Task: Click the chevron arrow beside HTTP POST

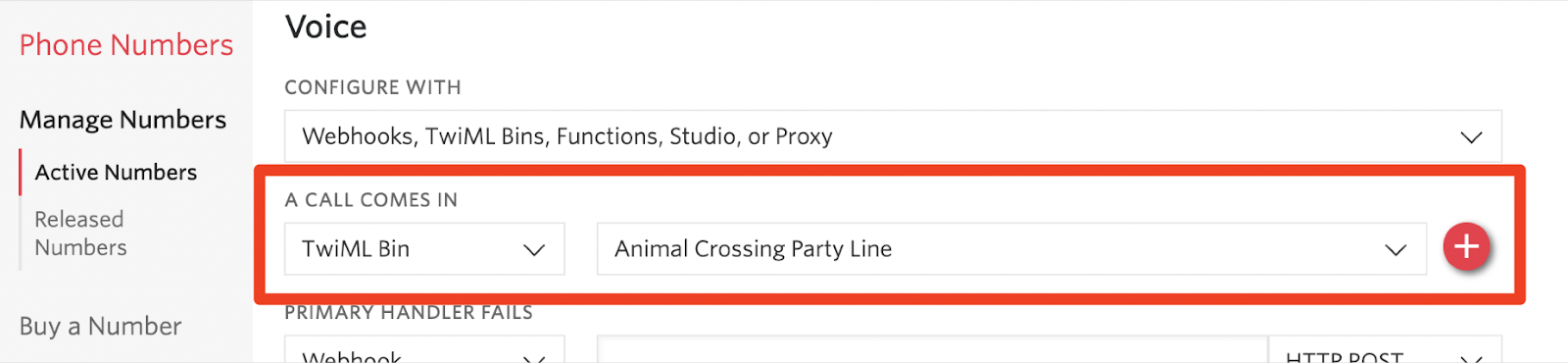Action: pos(1471,358)
